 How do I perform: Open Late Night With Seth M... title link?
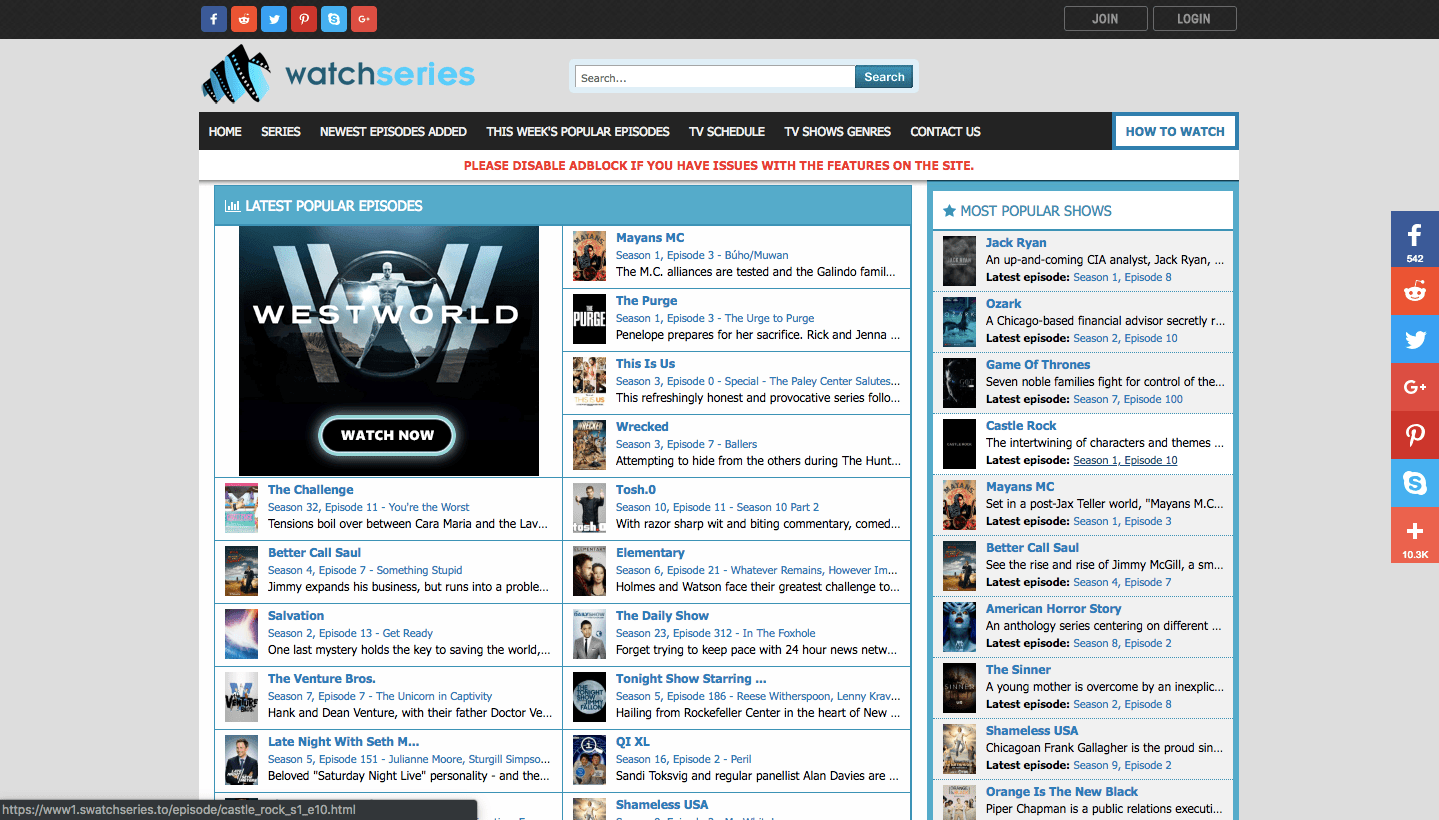coord(343,742)
